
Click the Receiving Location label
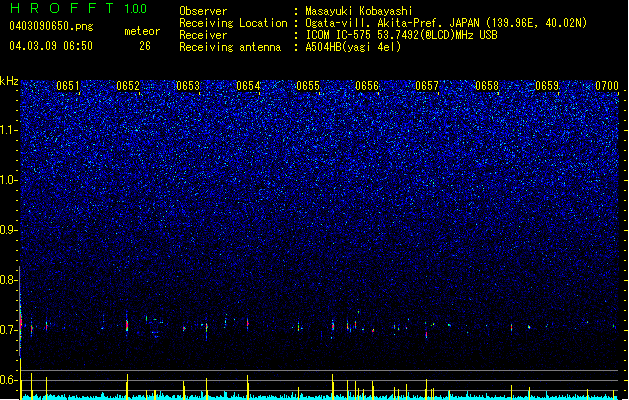pos(233,23)
